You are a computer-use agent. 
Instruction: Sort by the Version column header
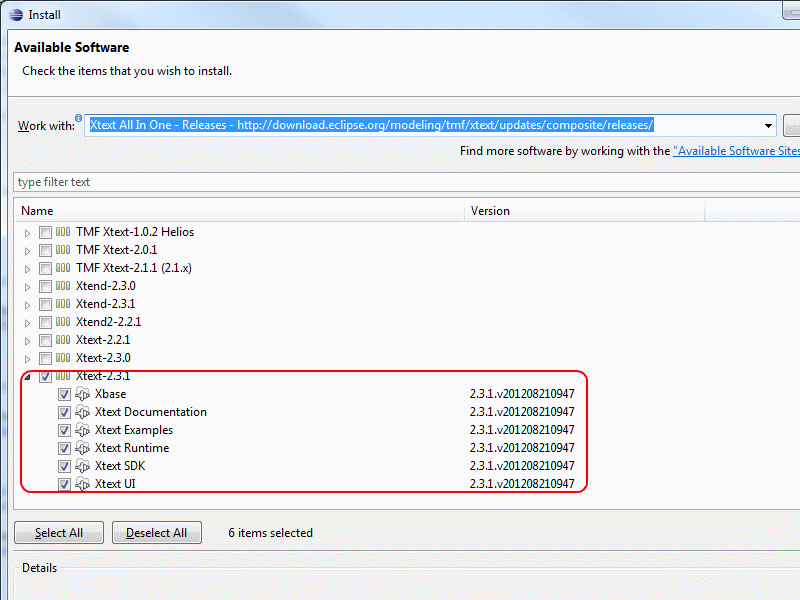[x=585, y=211]
